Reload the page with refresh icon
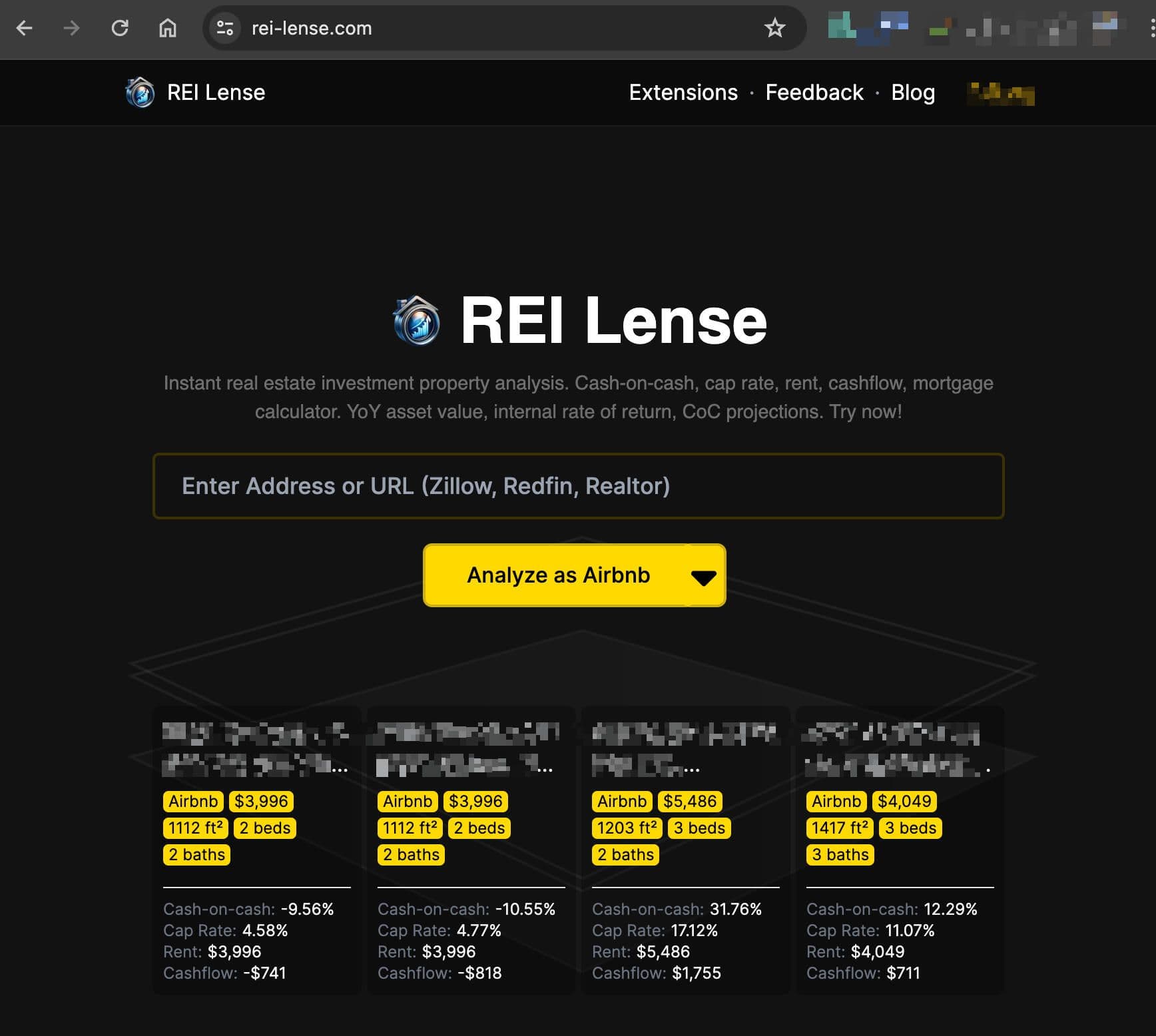Screen dimensions: 1156x1036 (120, 28)
